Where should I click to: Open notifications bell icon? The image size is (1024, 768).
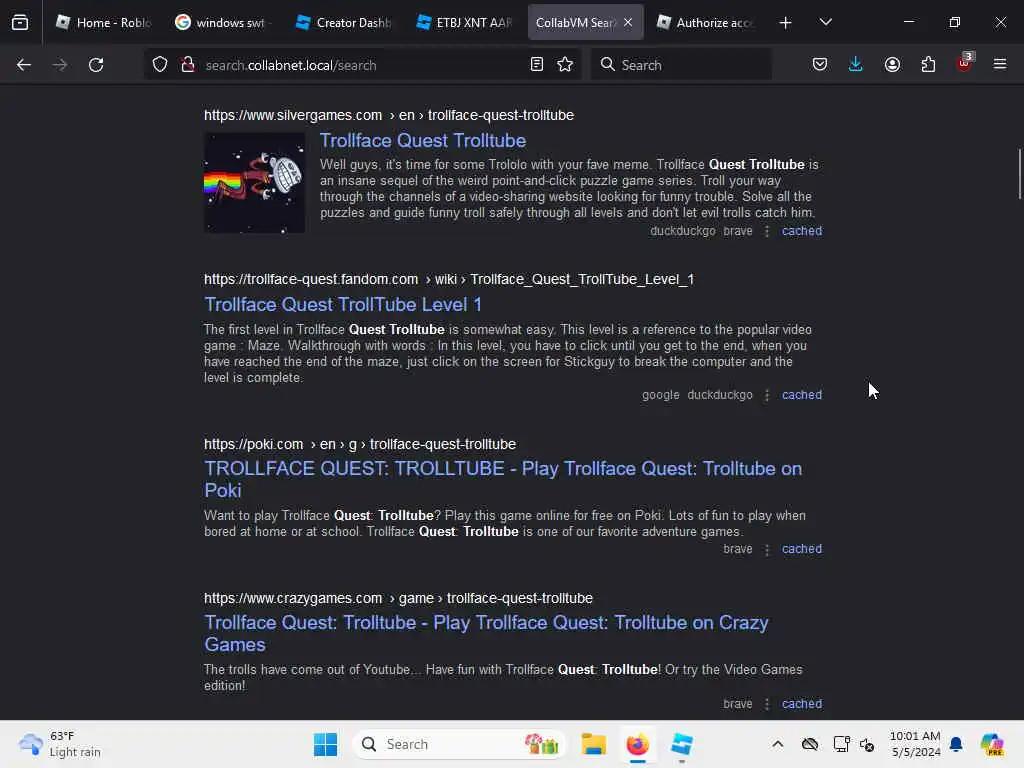click(x=956, y=744)
